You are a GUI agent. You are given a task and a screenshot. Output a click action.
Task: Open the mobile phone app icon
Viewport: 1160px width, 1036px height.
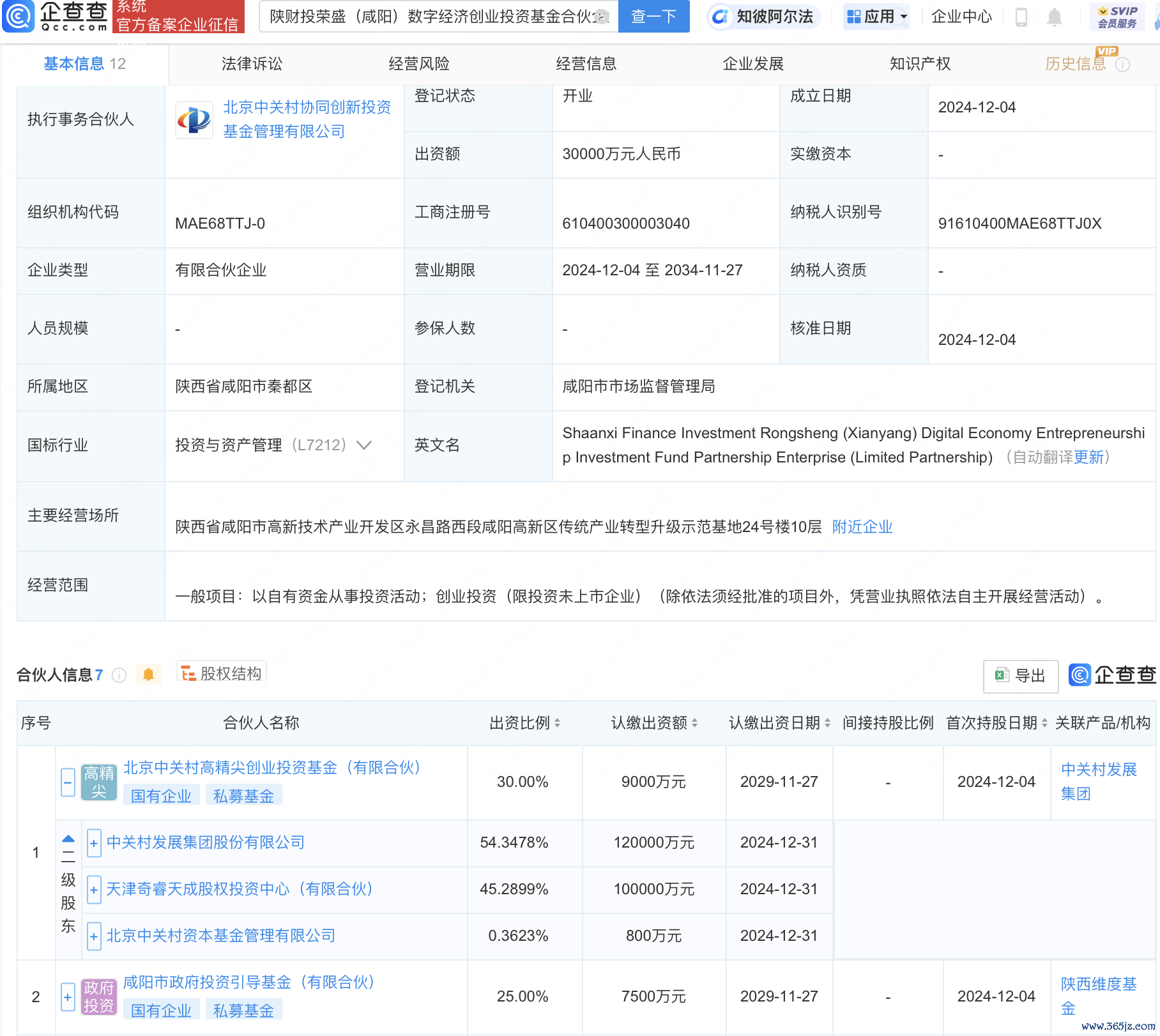1021,17
